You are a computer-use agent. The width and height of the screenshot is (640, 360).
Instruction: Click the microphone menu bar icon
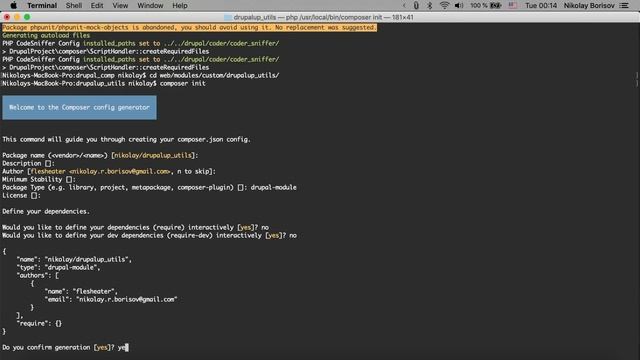click(x=416, y=5)
